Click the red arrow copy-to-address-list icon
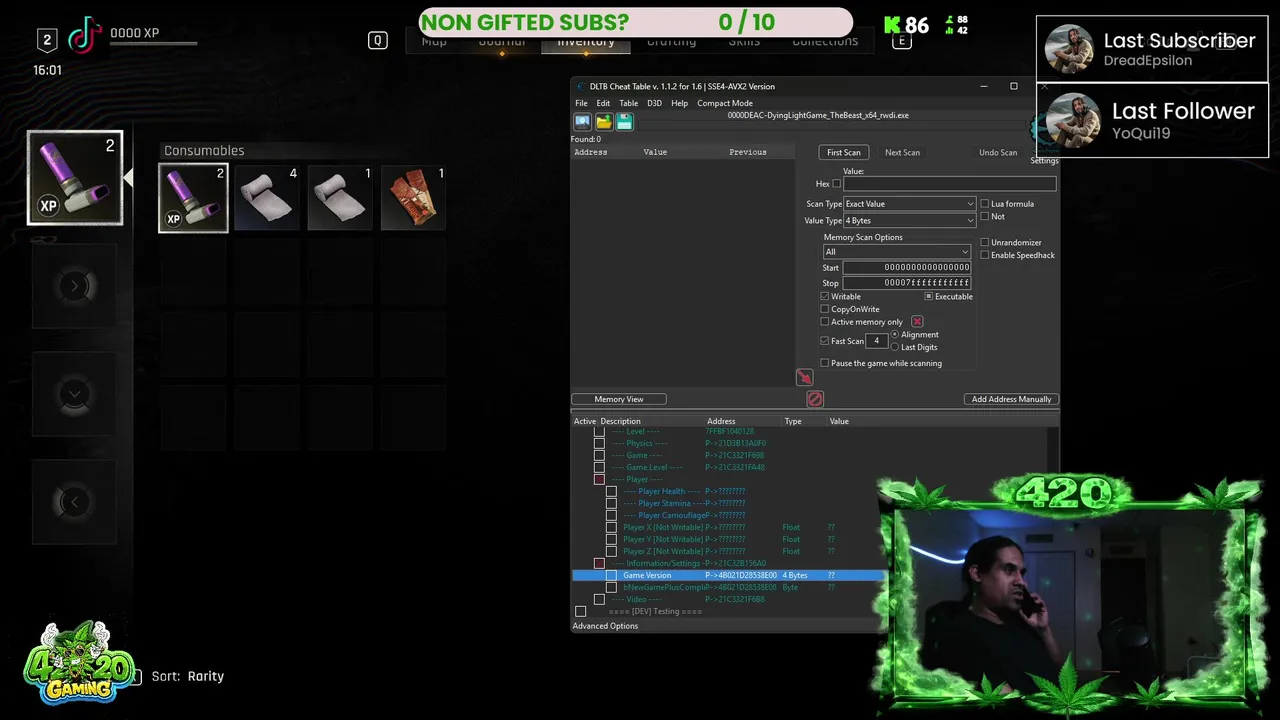The height and width of the screenshot is (720, 1280). click(x=804, y=377)
